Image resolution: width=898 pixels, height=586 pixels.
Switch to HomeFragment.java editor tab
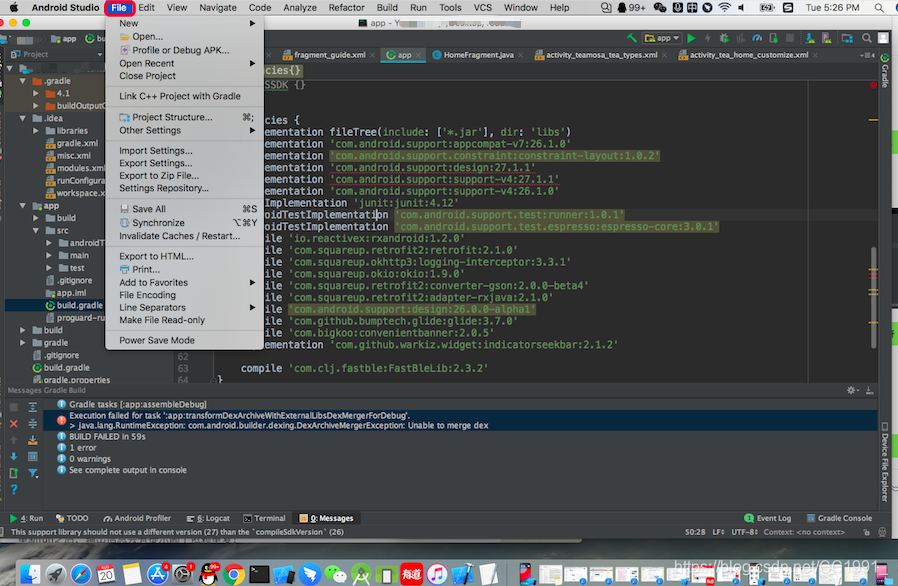(478, 55)
